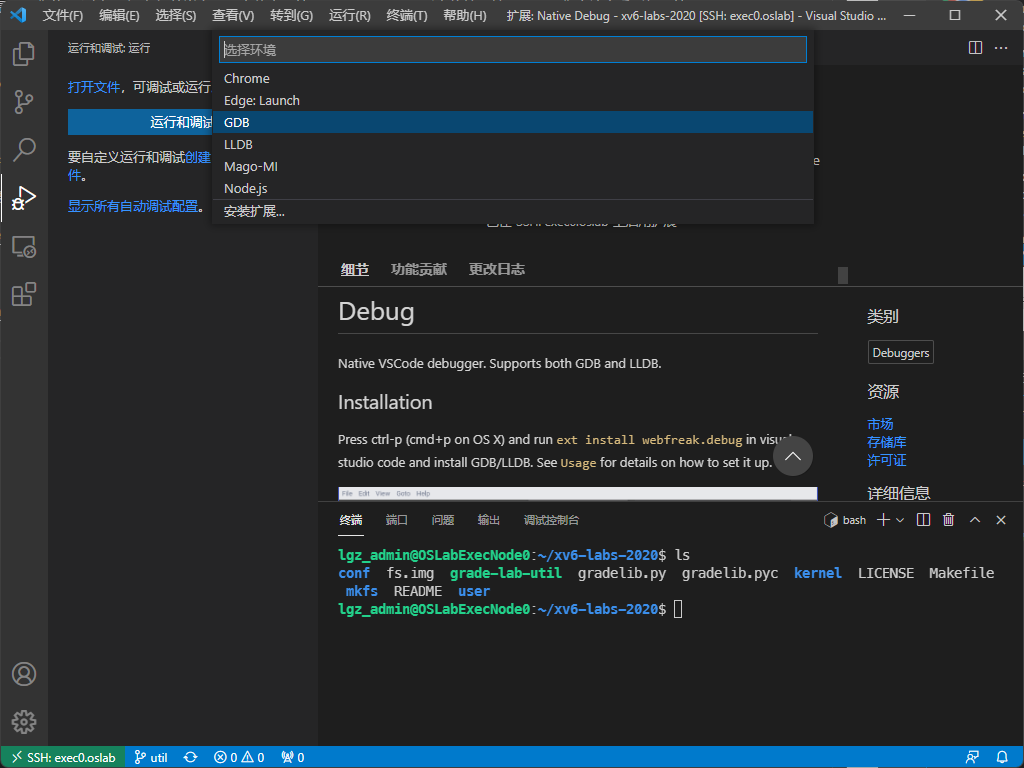Expand the new terminal launch profile dropdown
Screen dimensions: 1024x768
[x=900, y=520]
